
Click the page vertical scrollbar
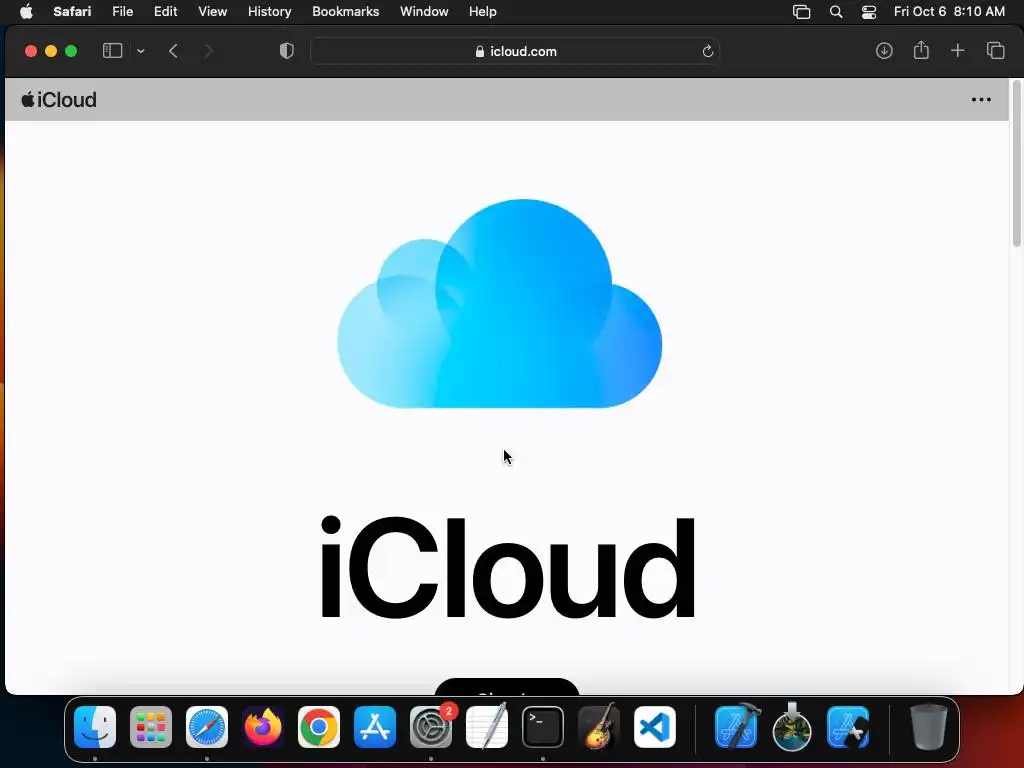(x=1016, y=163)
